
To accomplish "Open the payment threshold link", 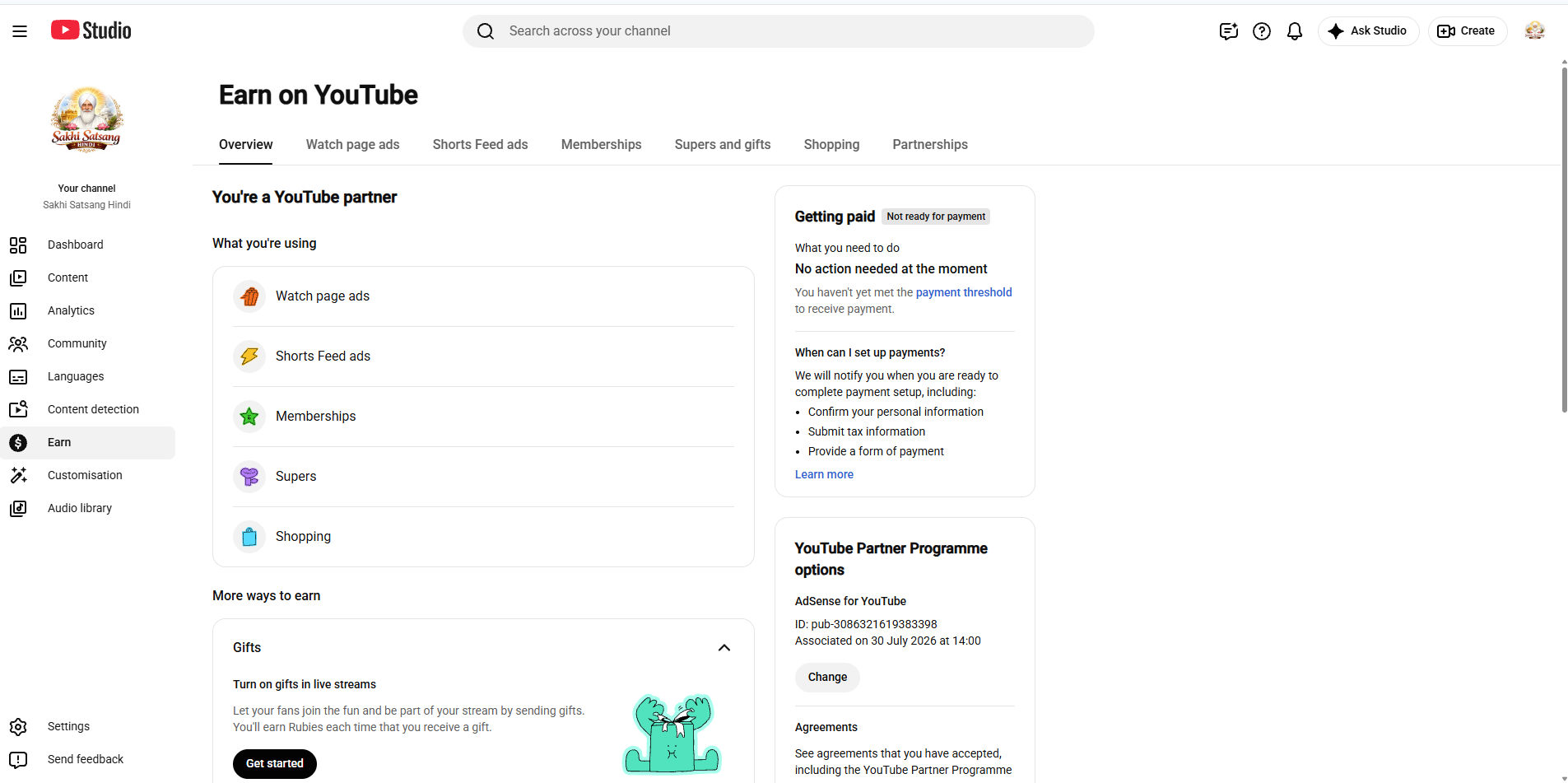I will point(964,292).
